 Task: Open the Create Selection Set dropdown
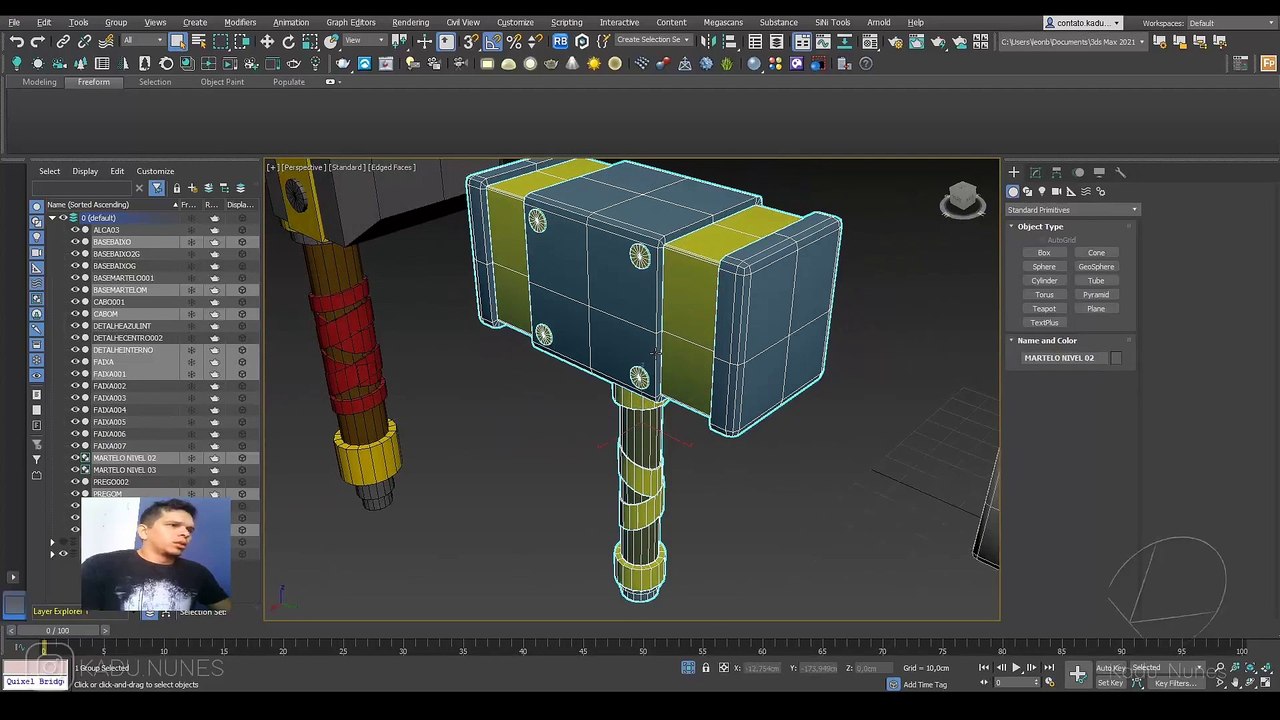(654, 41)
